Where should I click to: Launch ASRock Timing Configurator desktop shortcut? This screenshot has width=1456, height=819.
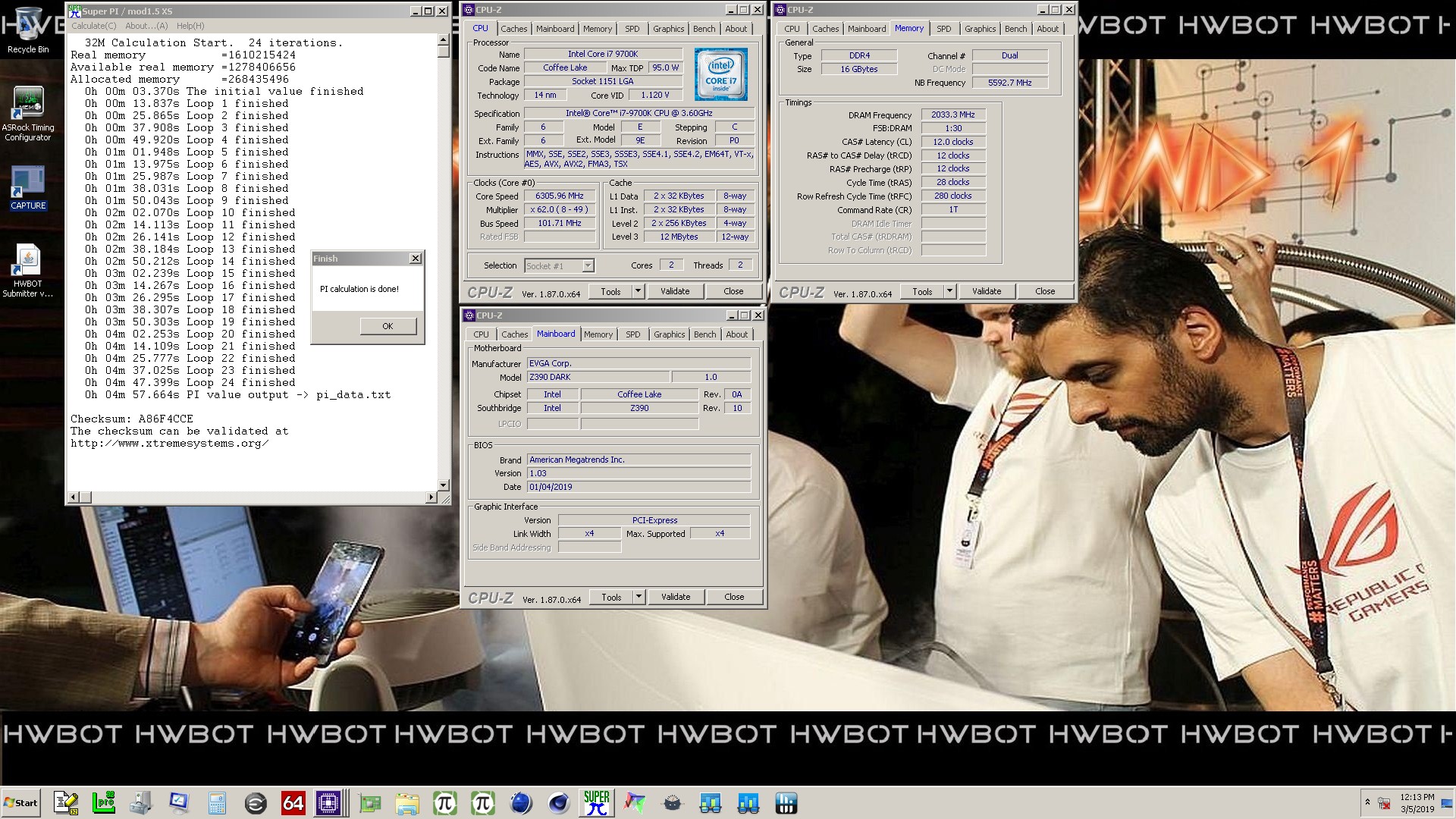point(28,114)
